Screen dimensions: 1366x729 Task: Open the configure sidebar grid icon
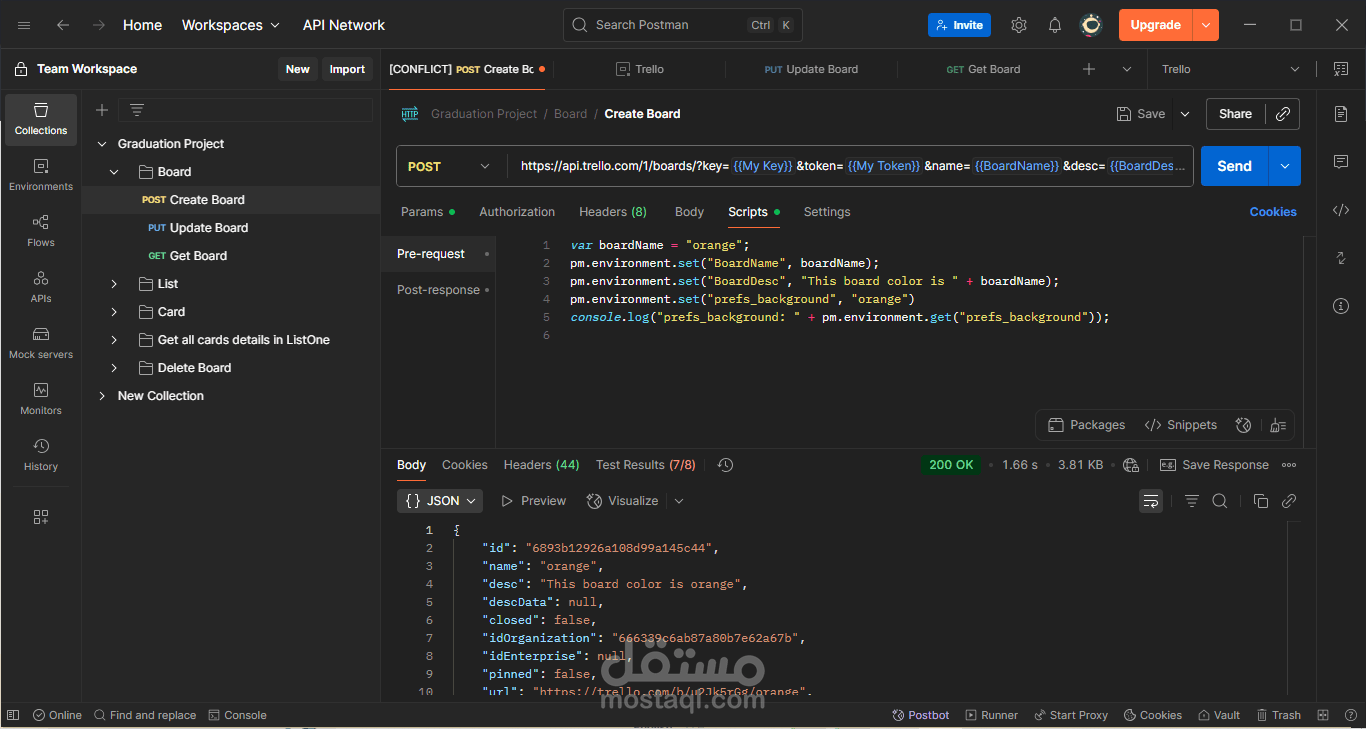[41, 517]
